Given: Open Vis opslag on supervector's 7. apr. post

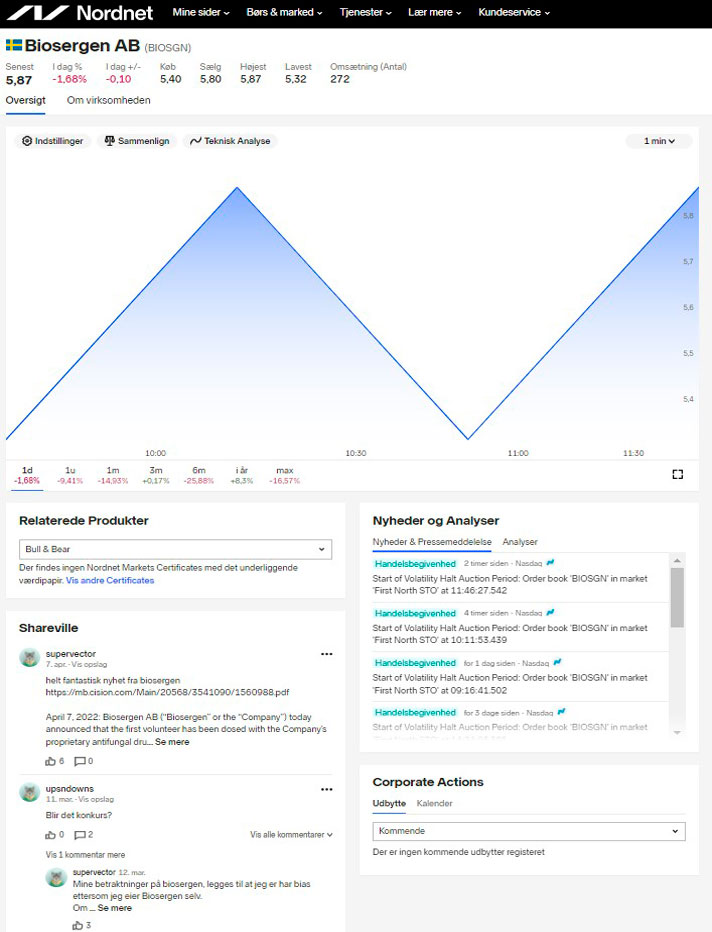Looking at the screenshot, I should coord(89,665).
